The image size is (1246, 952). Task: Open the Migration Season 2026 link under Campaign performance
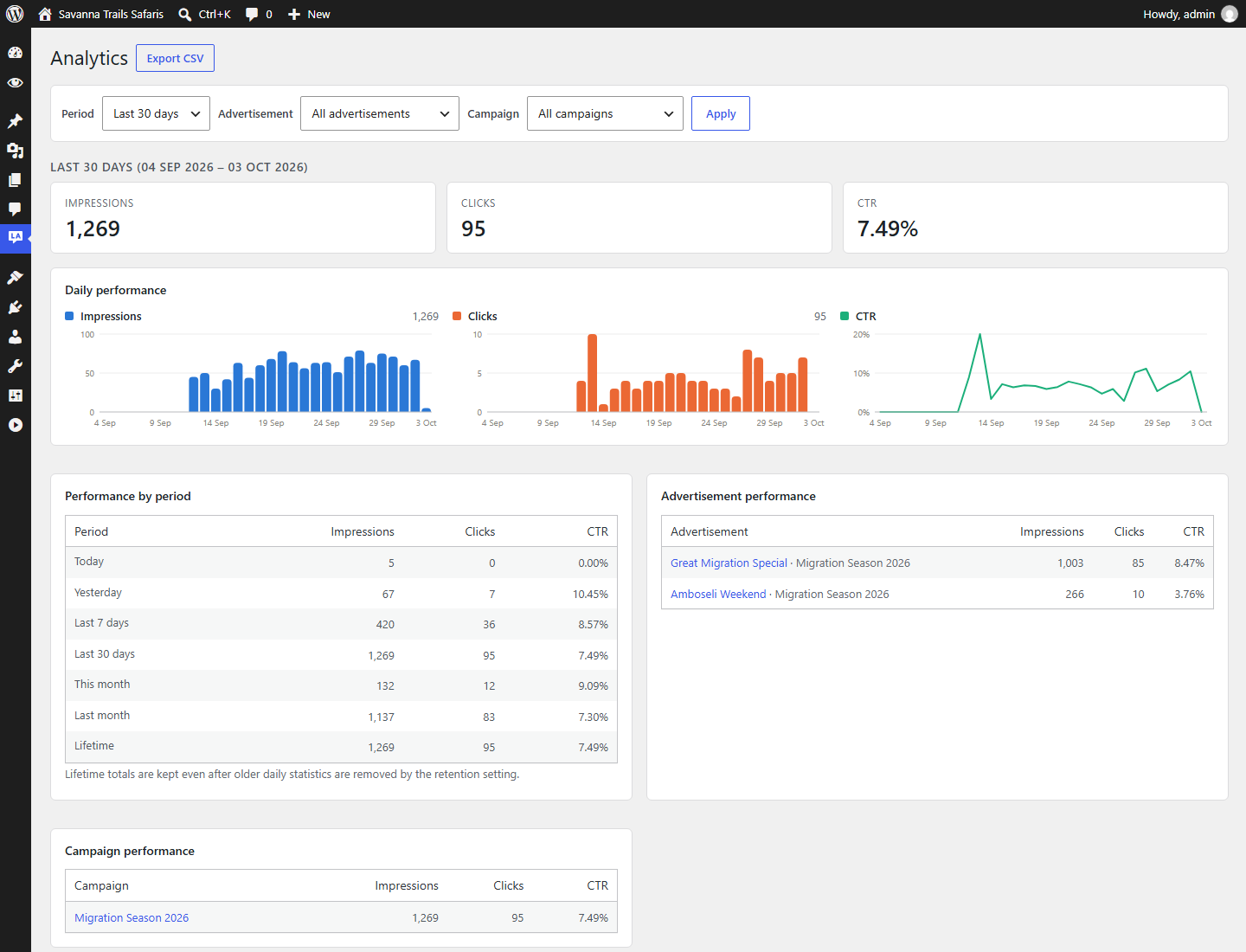pyautogui.click(x=132, y=917)
